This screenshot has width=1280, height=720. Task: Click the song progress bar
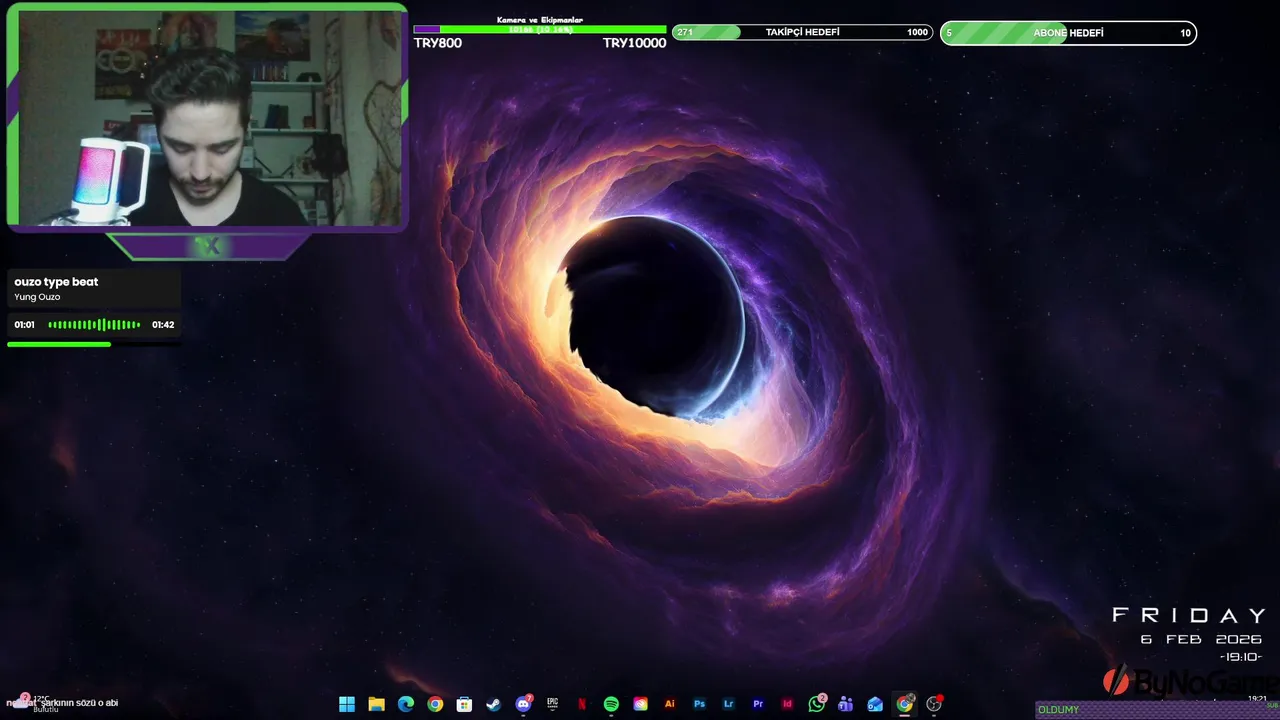click(x=93, y=344)
